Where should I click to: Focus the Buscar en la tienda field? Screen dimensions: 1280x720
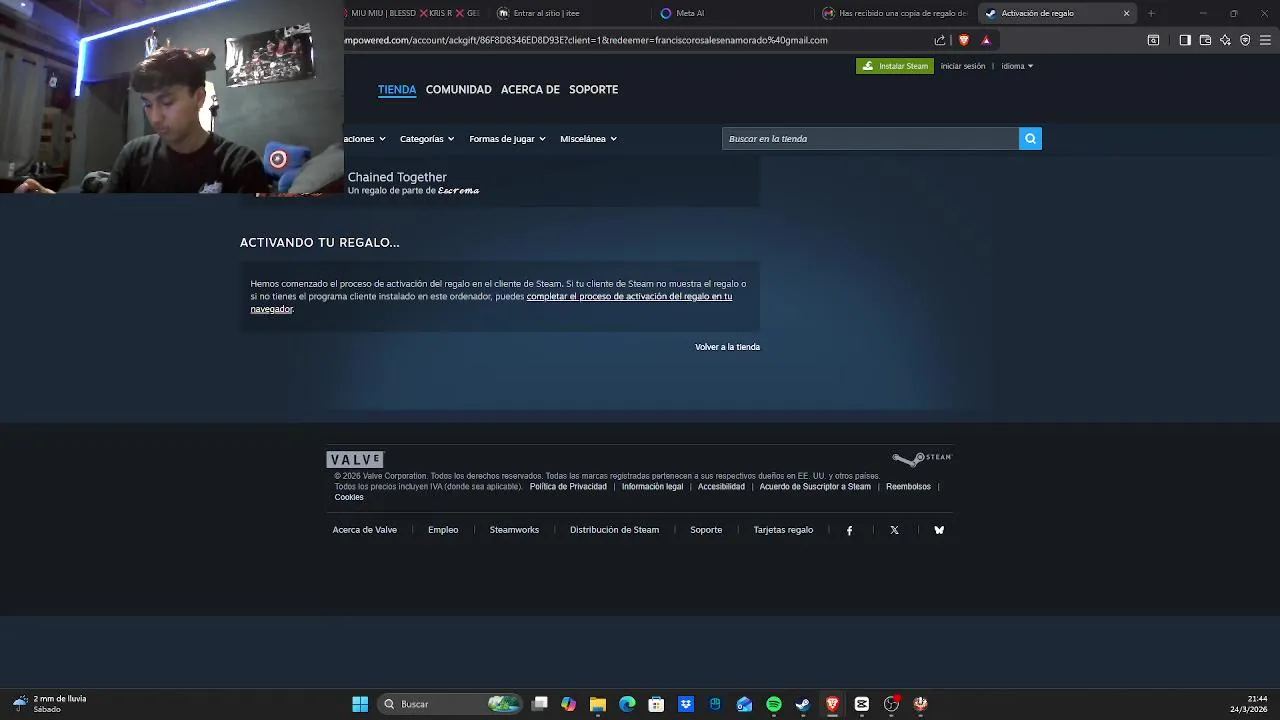pyautogui.click(x=870, y=139)
